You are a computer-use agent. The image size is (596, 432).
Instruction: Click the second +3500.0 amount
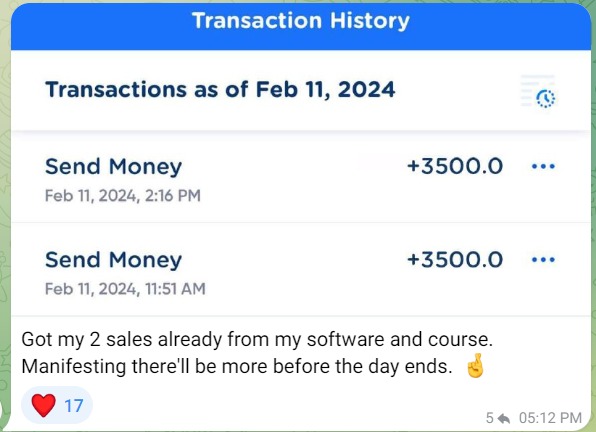455,260
